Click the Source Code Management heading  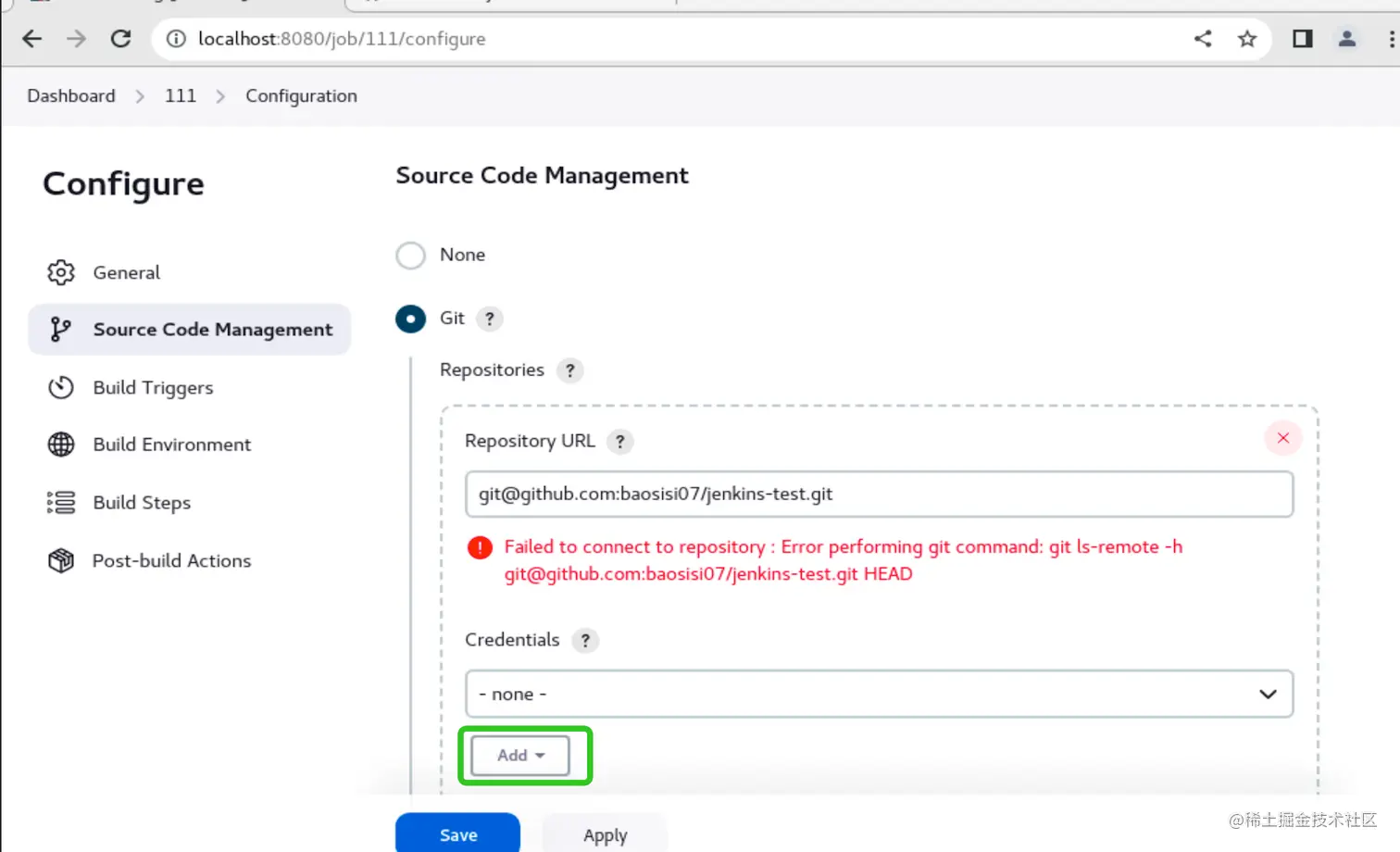point(542,176)
